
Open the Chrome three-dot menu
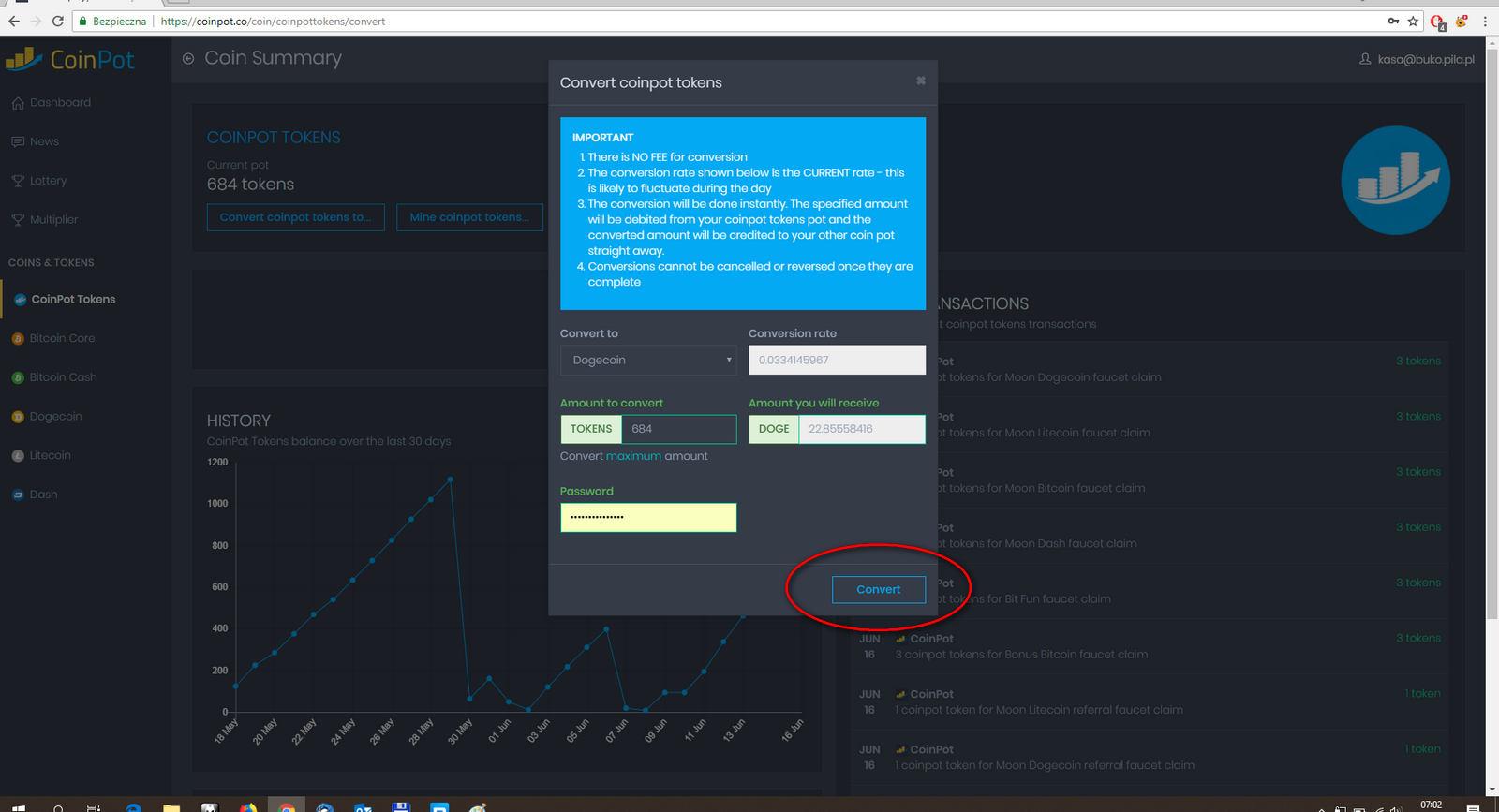coord(1485,21)
